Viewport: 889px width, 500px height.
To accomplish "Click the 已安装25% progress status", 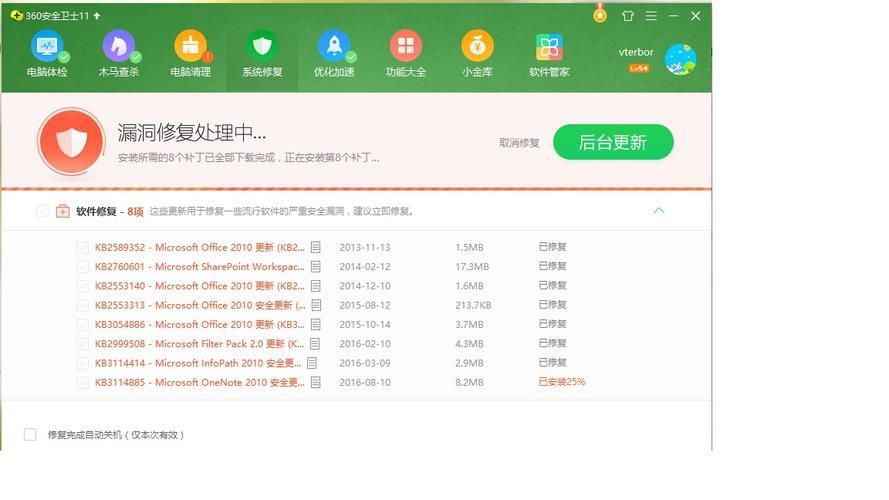I will click(562, 382).
